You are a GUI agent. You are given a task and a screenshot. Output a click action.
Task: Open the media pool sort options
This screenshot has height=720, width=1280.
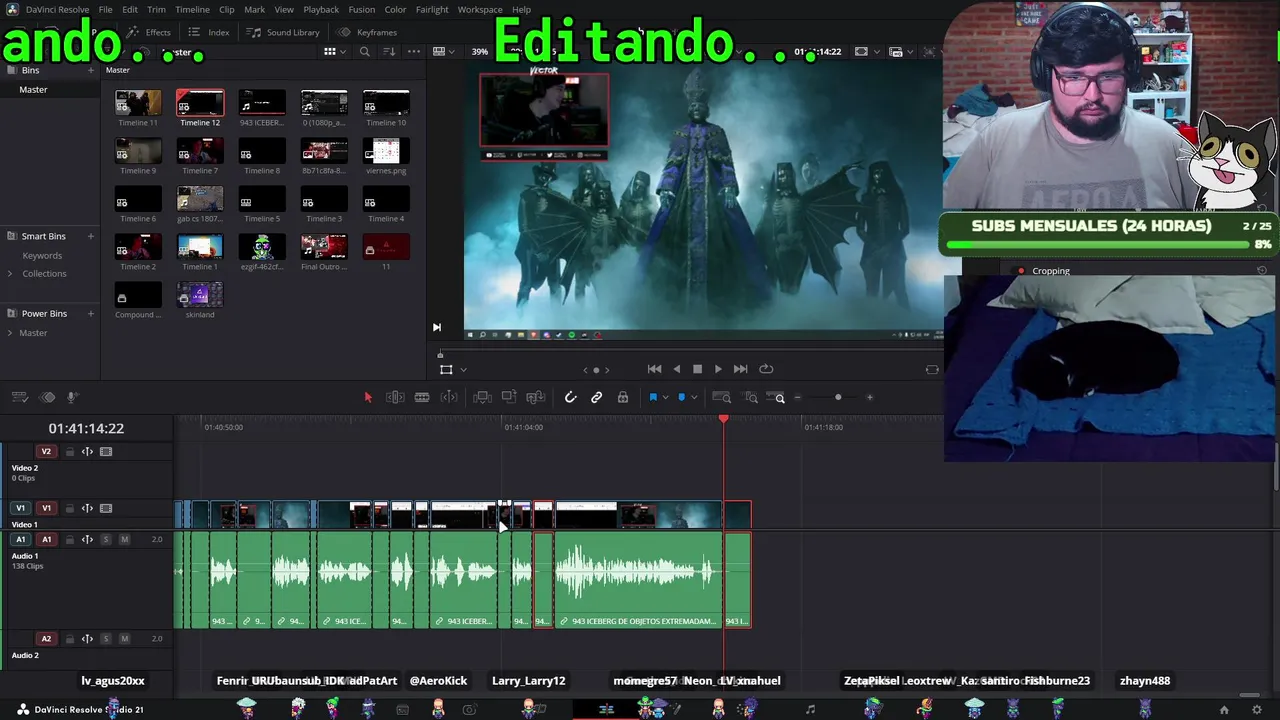click(x=389, y=52)
